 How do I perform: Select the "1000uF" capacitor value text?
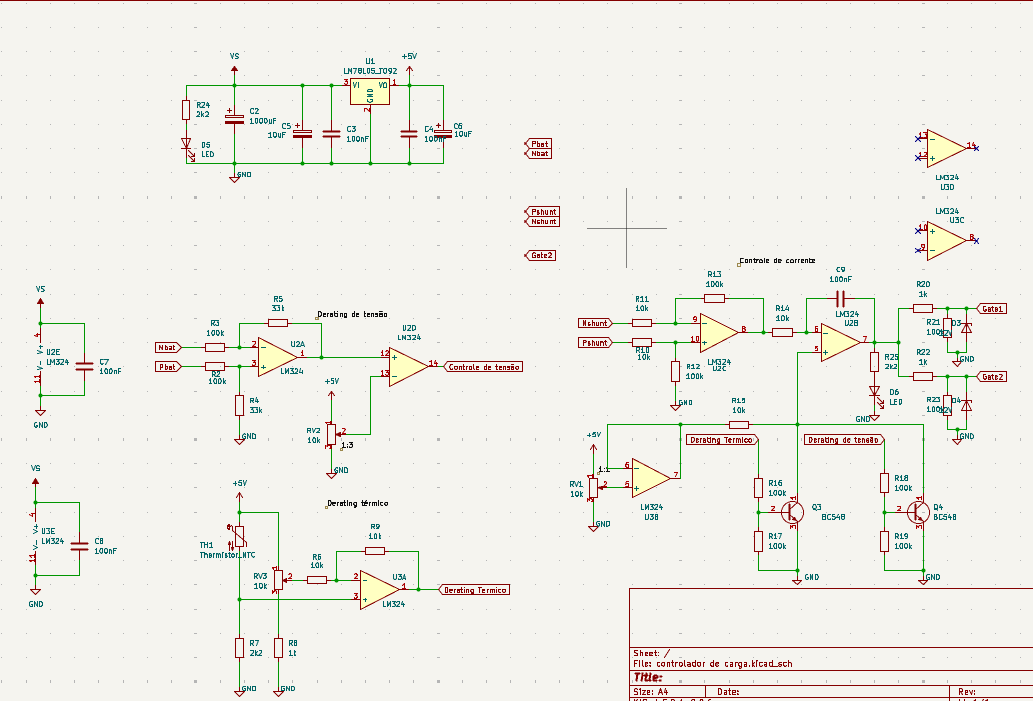[263, 121]
